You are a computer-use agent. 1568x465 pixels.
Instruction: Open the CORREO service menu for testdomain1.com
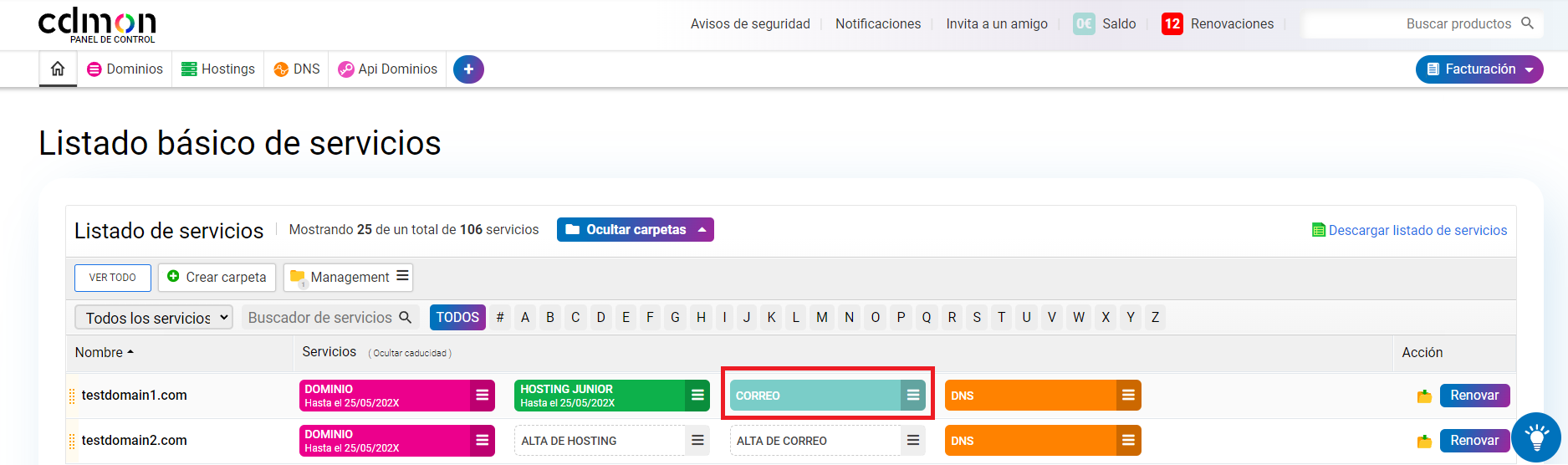pos(913,396)
